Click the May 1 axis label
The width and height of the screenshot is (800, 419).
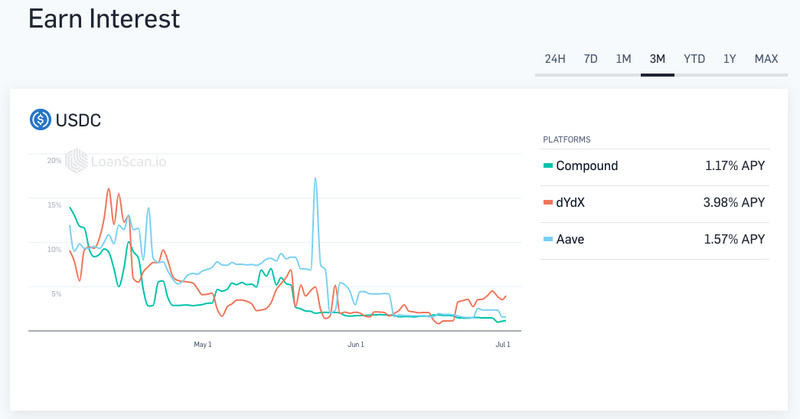tap(203, 344)
